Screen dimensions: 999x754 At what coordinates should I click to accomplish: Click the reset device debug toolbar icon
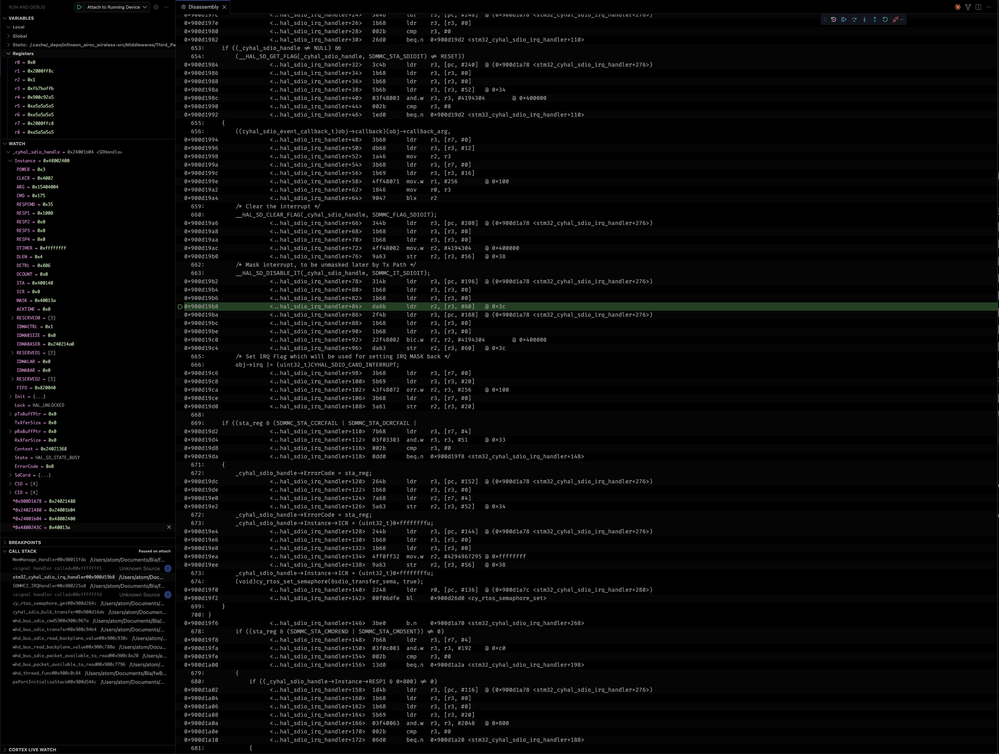click(x=833, y=20)
